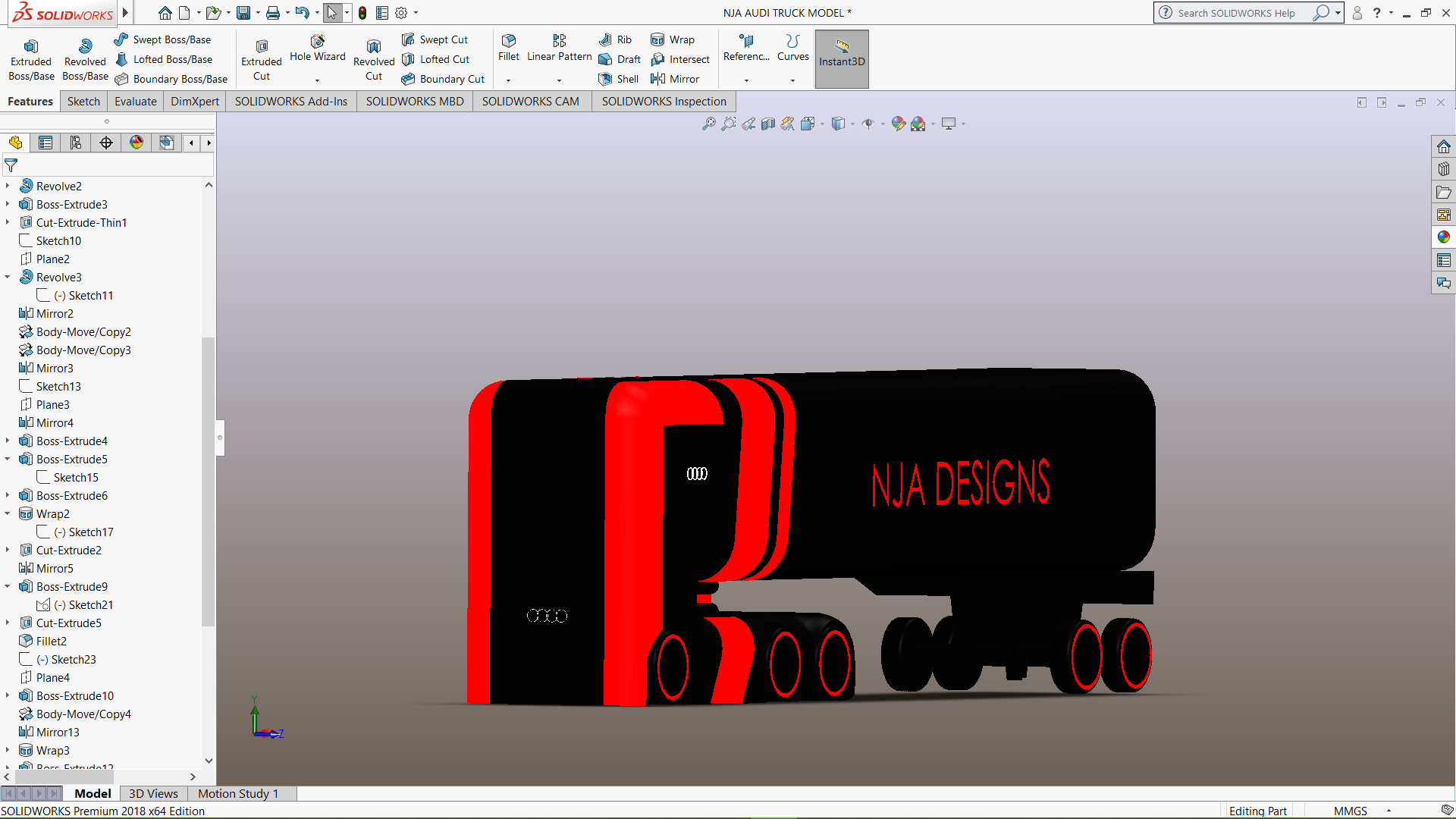Select the Linear Pattern tool
This screenshot has width=1456, height=819.
tap(560, 48)
